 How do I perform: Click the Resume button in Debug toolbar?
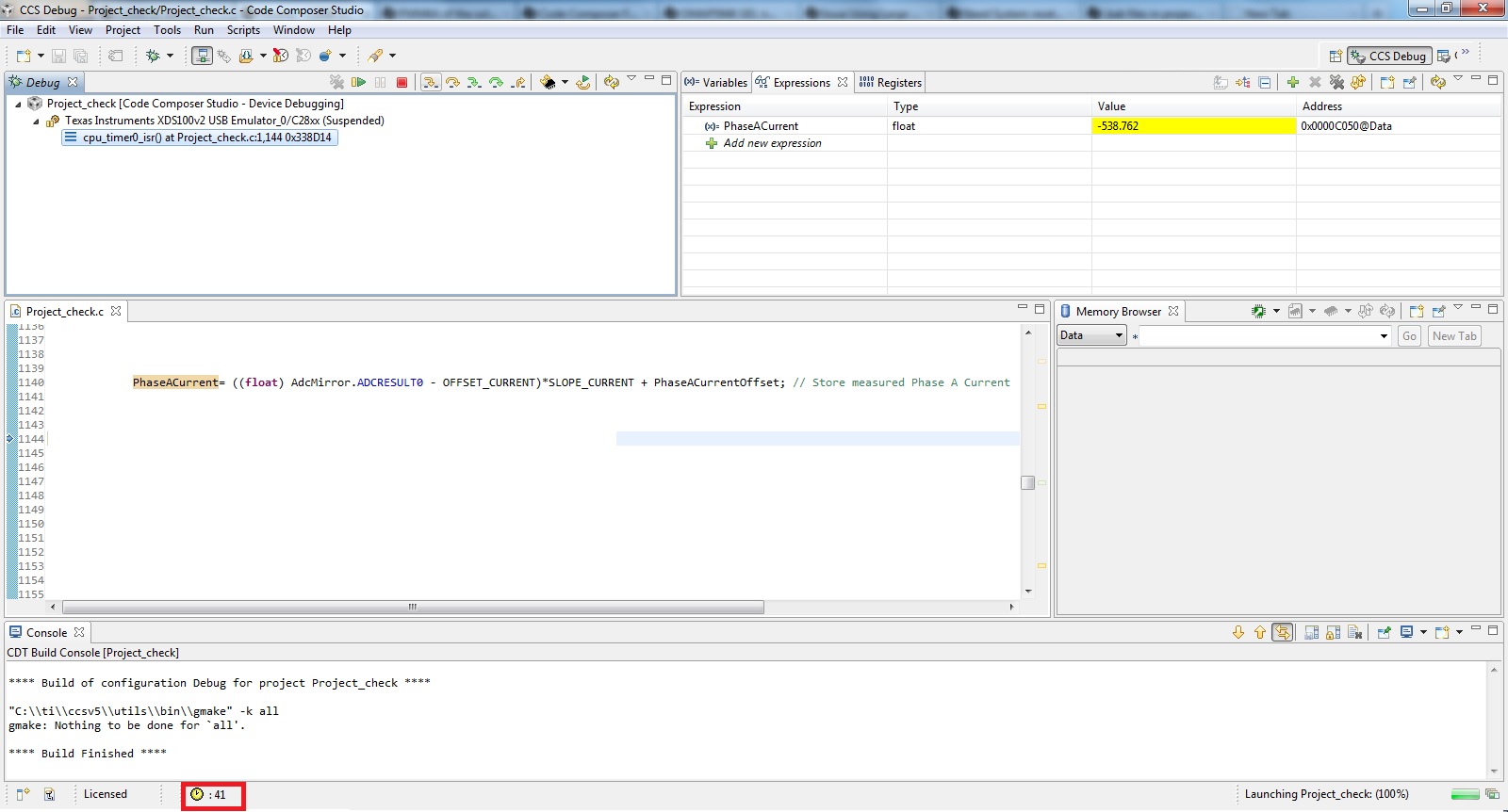point(358,83)
